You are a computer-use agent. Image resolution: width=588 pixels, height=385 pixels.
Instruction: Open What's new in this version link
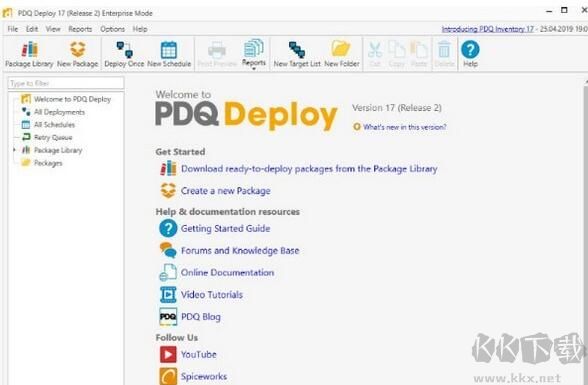click(x=405, y=127)
